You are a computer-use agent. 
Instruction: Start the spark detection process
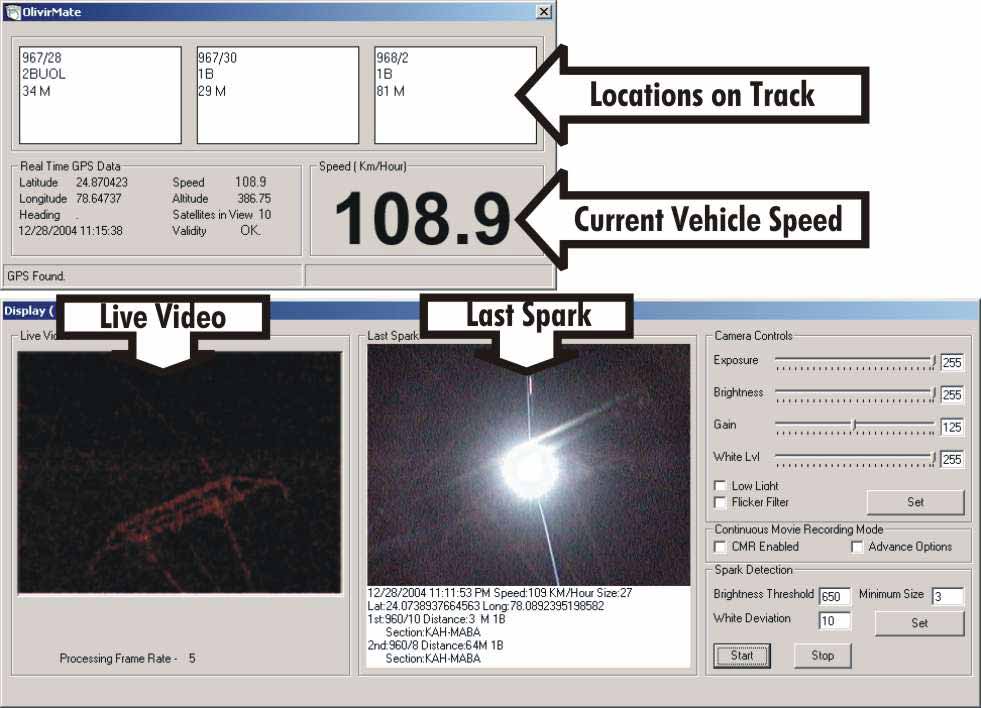tap(742, 656)
